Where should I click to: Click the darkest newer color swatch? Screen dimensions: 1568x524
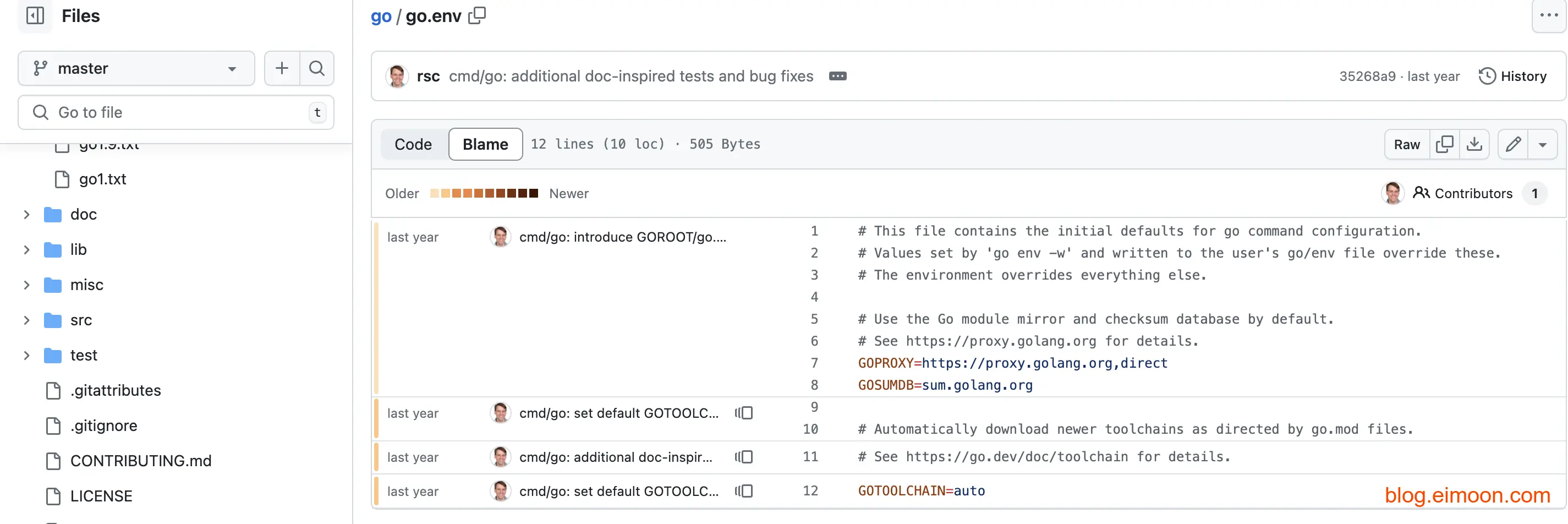click(x=533, y=194)
